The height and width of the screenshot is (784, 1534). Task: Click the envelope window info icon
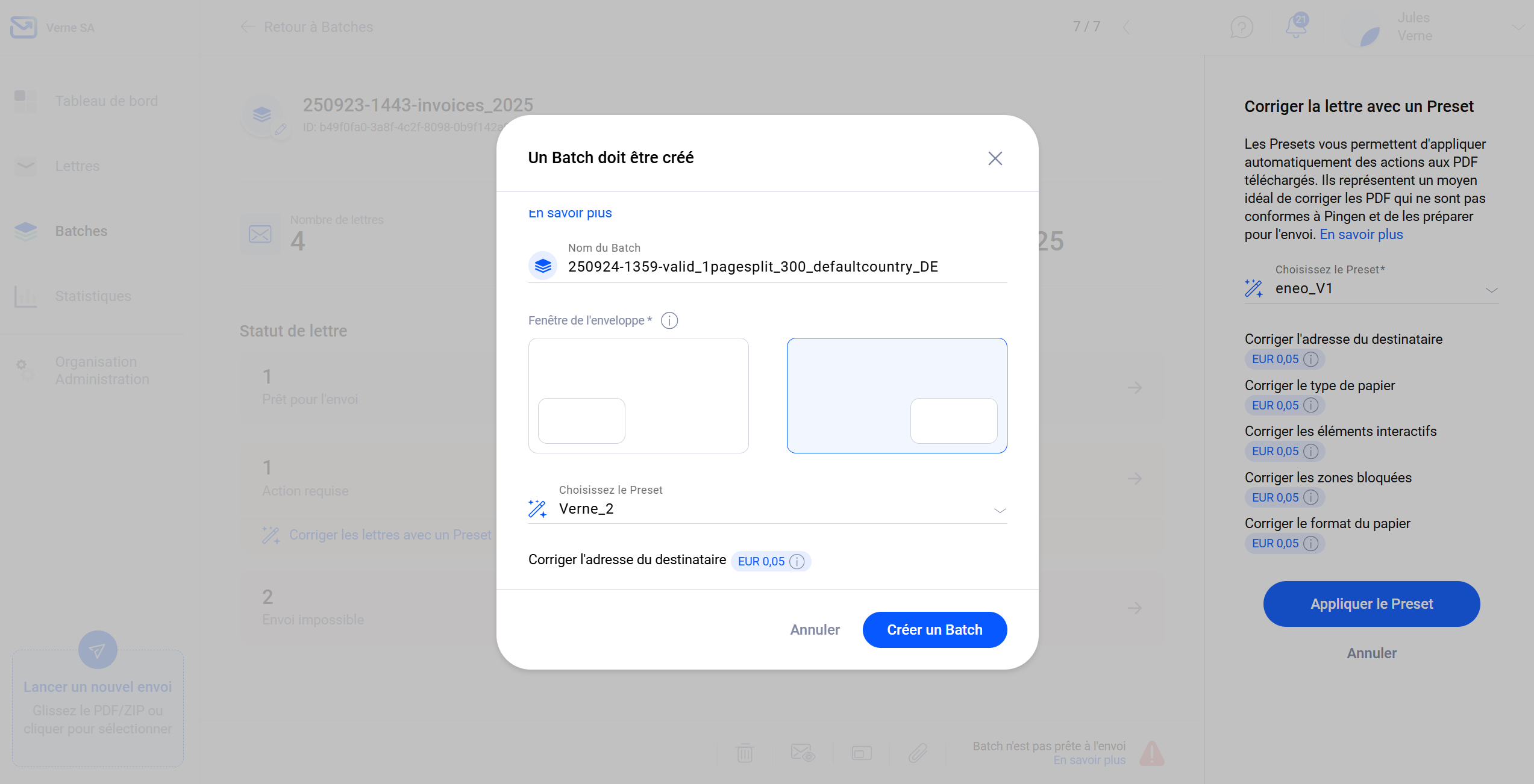(x=669, y=320)
